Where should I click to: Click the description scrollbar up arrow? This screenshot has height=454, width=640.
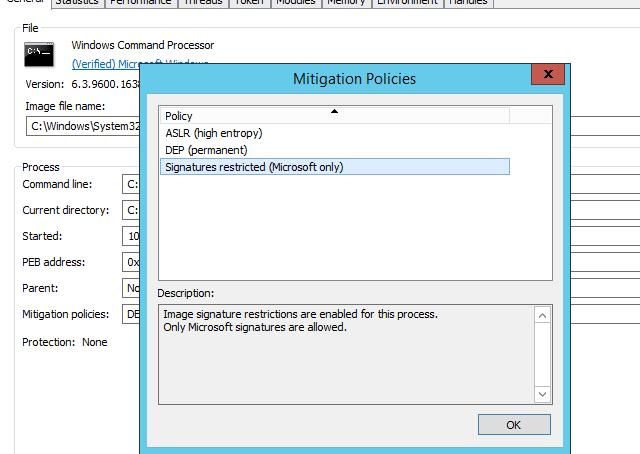[x=542, y=315]
